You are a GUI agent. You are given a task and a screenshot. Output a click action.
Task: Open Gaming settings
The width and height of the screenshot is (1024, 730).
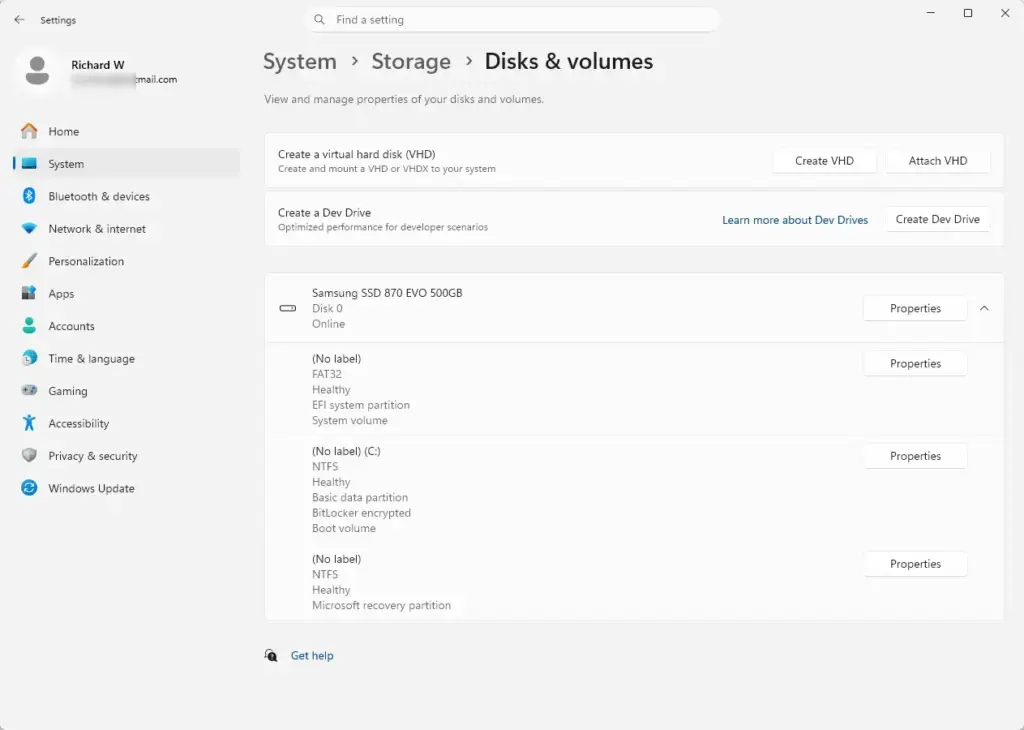pos(126,390)
